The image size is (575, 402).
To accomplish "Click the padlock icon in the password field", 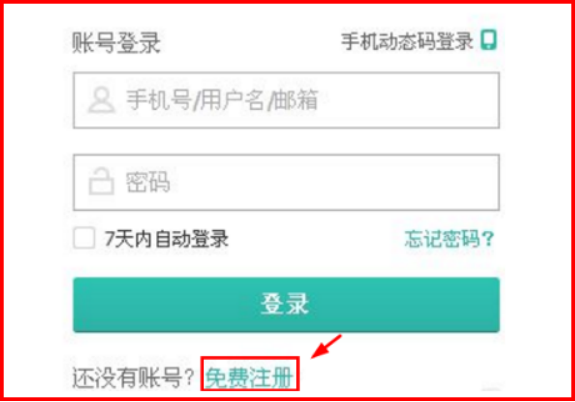I will point(101,181).
